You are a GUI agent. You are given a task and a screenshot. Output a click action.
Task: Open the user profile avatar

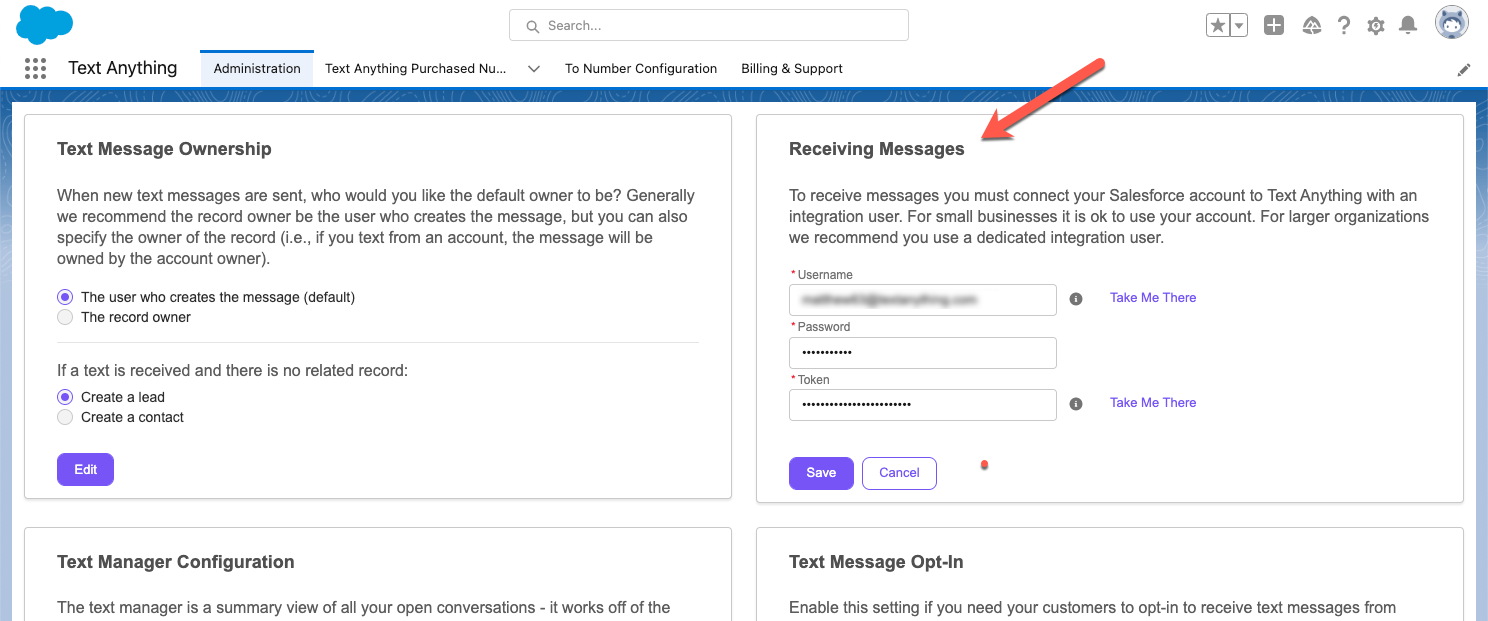click(x=1452, y=23)
